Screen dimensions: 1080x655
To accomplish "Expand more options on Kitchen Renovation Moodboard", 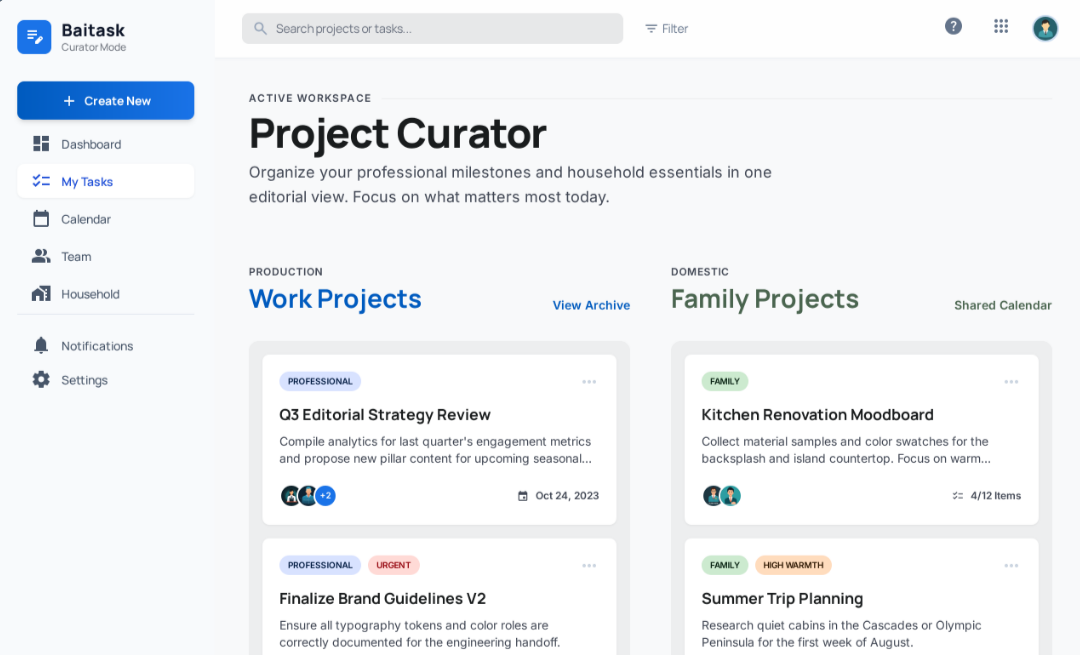I will coord(1011,381).
